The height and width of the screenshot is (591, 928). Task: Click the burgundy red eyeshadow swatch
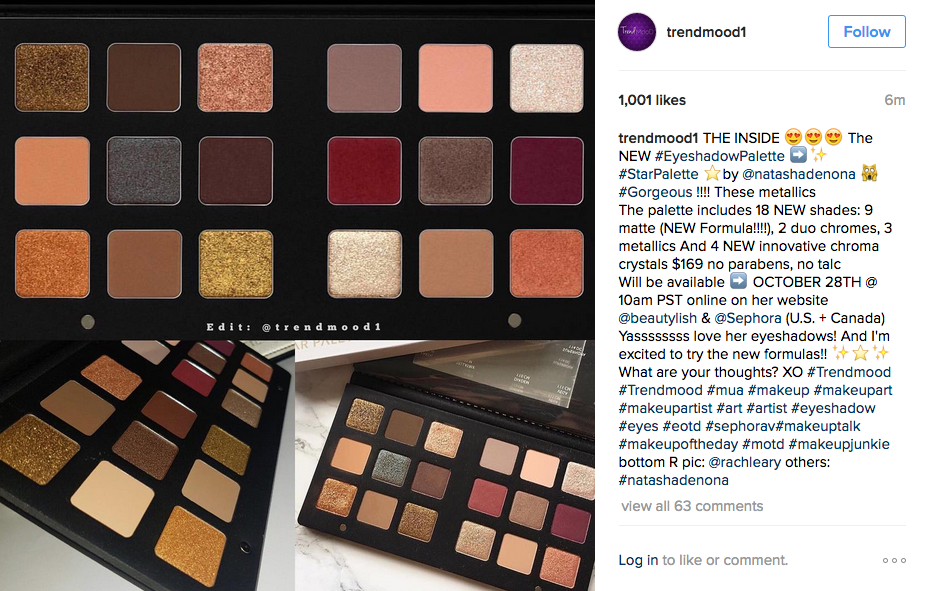click(x=364, y=171)
